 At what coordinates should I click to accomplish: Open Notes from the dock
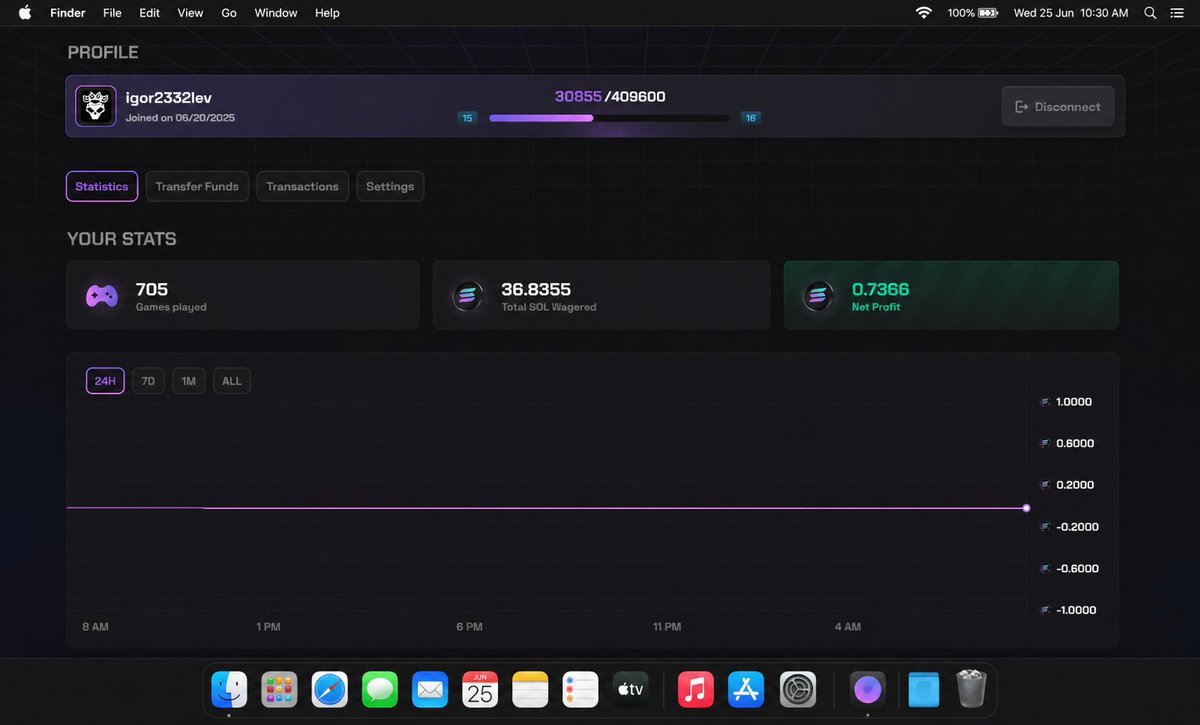coord(530,689)
